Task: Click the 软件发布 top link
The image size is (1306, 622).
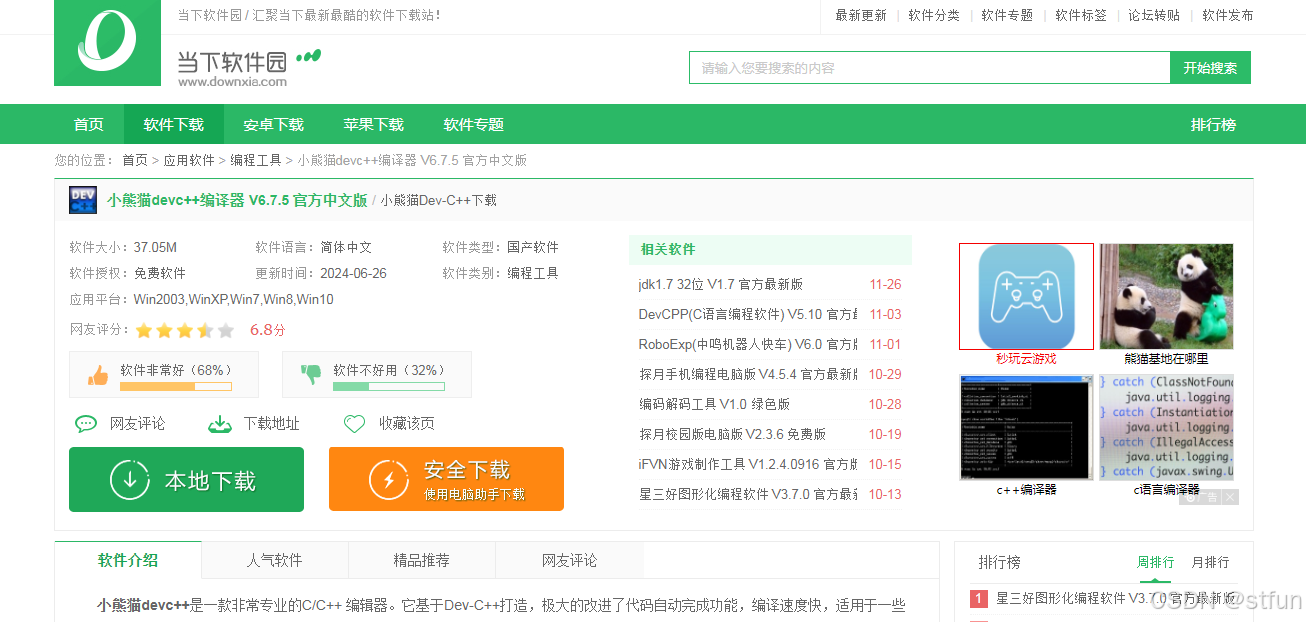Action: tap(1228, 15)
